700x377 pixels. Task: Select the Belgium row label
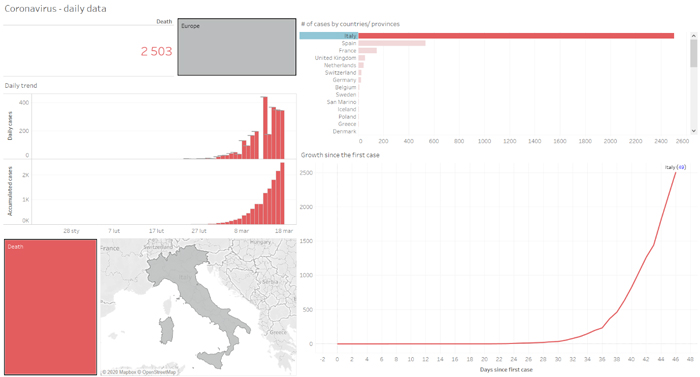click(346, 87)
